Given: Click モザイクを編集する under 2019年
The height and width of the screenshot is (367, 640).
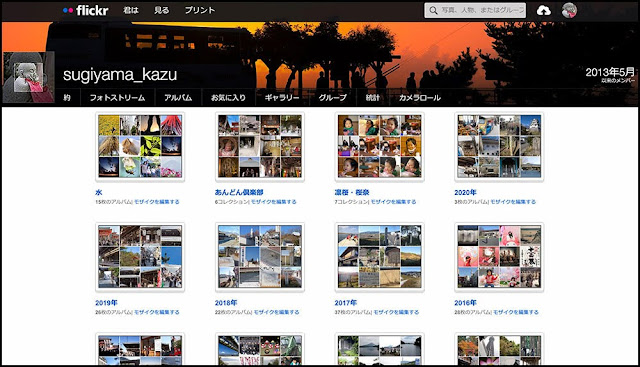Looking at the screenshot, I should click(x=157, y=312).
